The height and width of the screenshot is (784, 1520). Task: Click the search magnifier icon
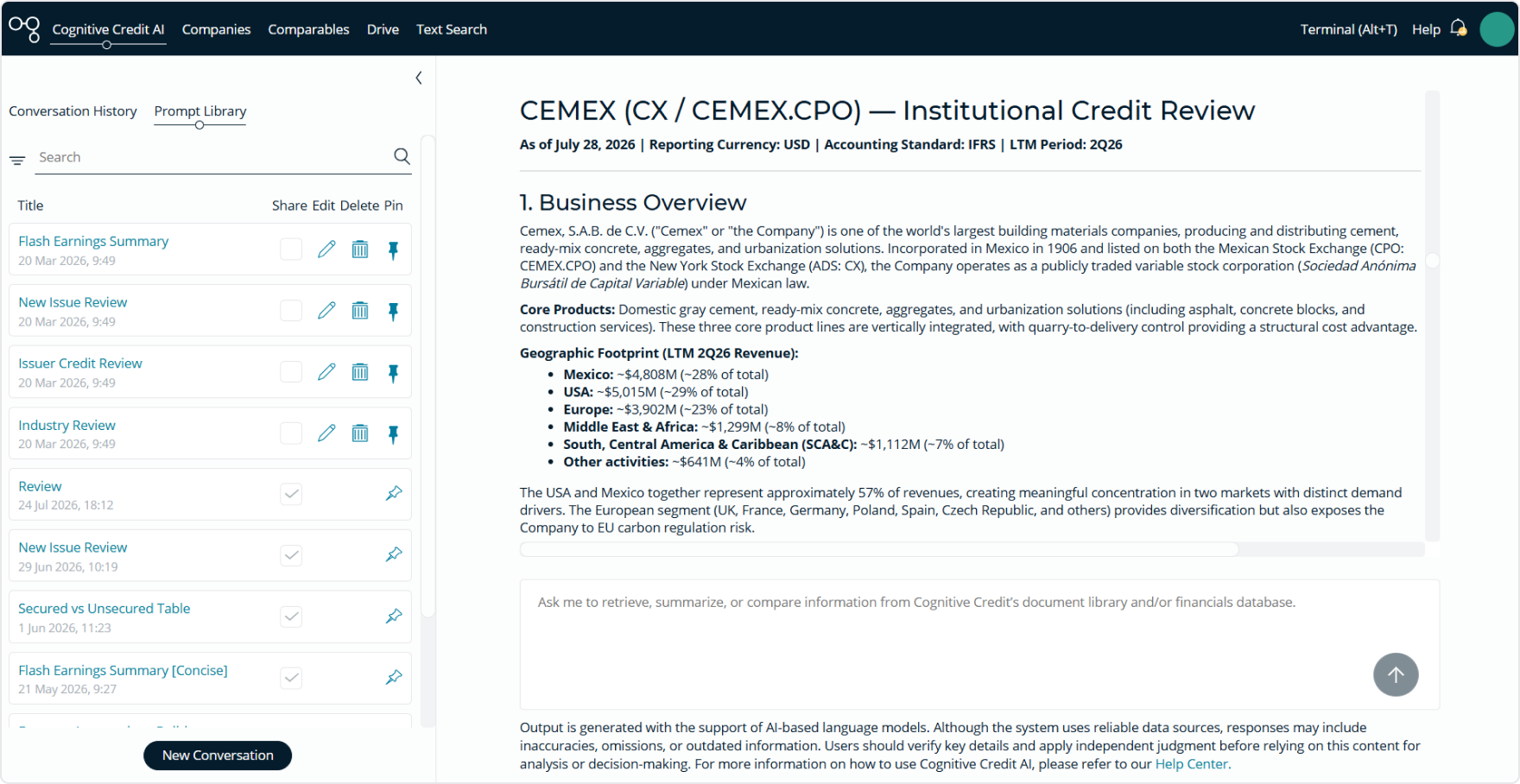click(402, 156)
